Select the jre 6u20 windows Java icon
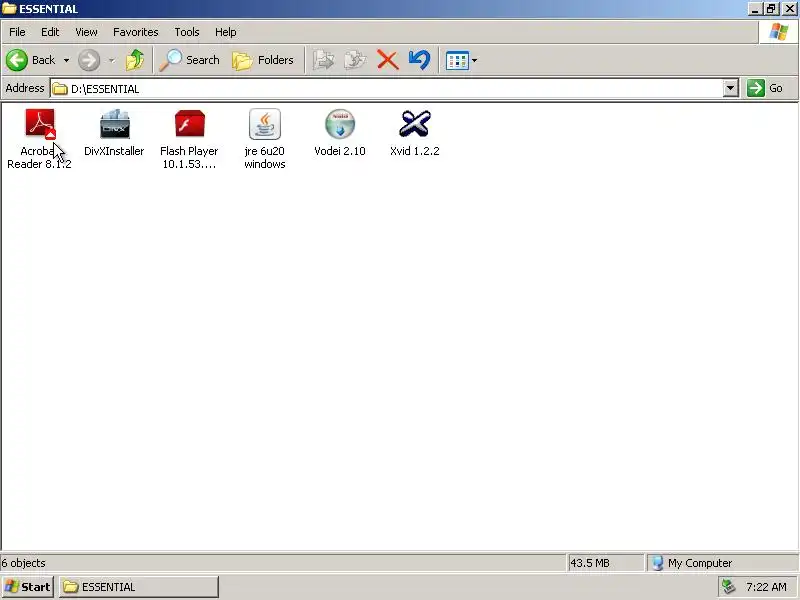The height and width of the screenshot is (600, 800). pyautogui.click(x=264, y=124)
